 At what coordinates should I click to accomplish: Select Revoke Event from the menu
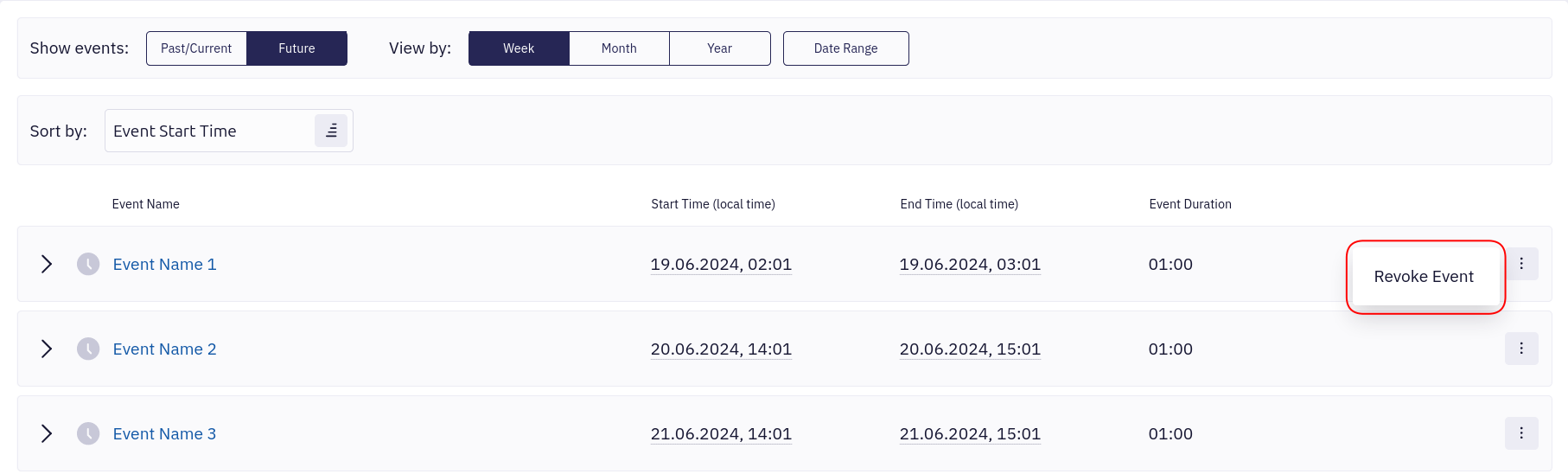[1424, 277]
